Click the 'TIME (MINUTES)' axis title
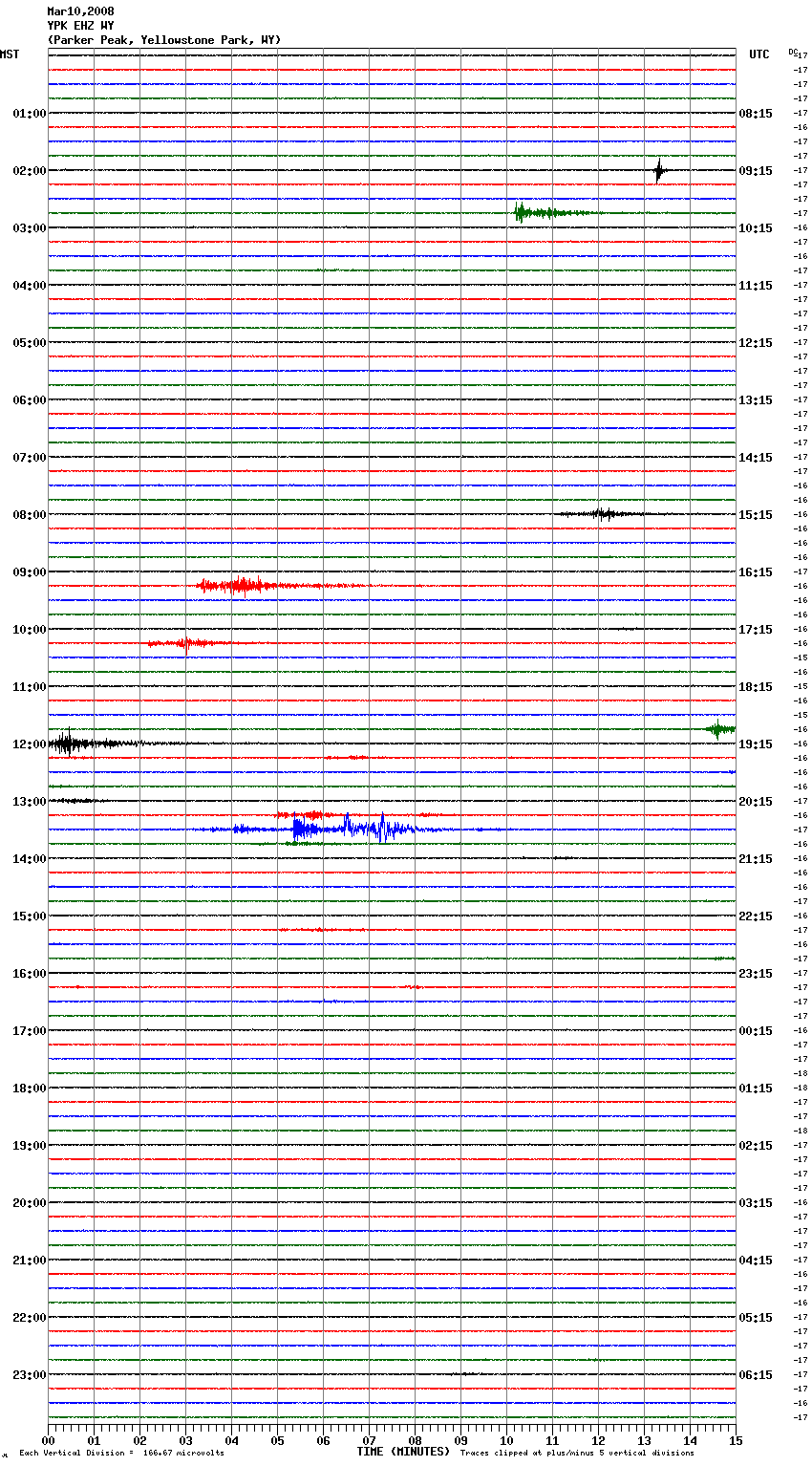This screenshot has width=812, height=1466. [403, 1452]
